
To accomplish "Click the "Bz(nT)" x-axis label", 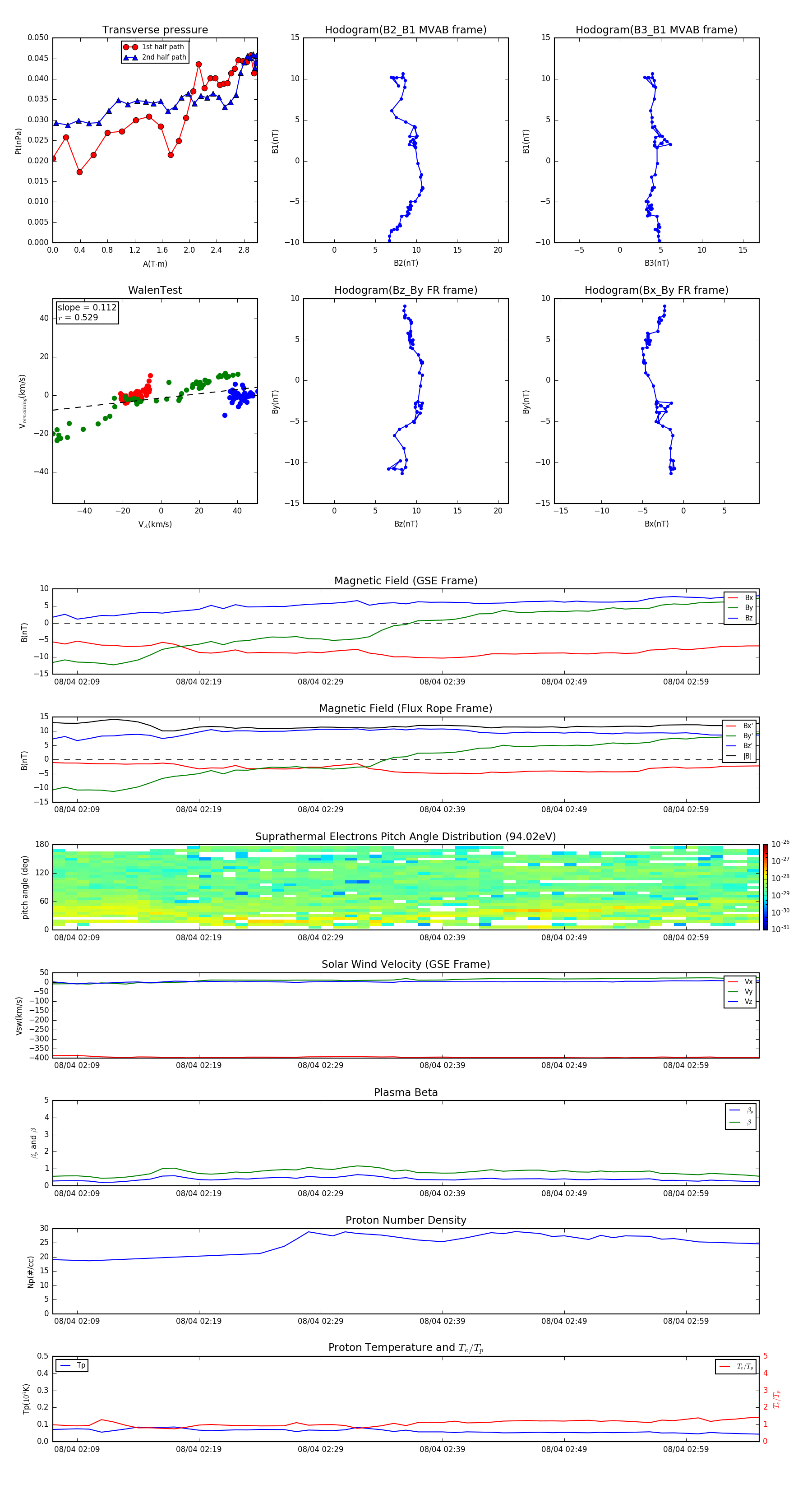I will [406, 524].
